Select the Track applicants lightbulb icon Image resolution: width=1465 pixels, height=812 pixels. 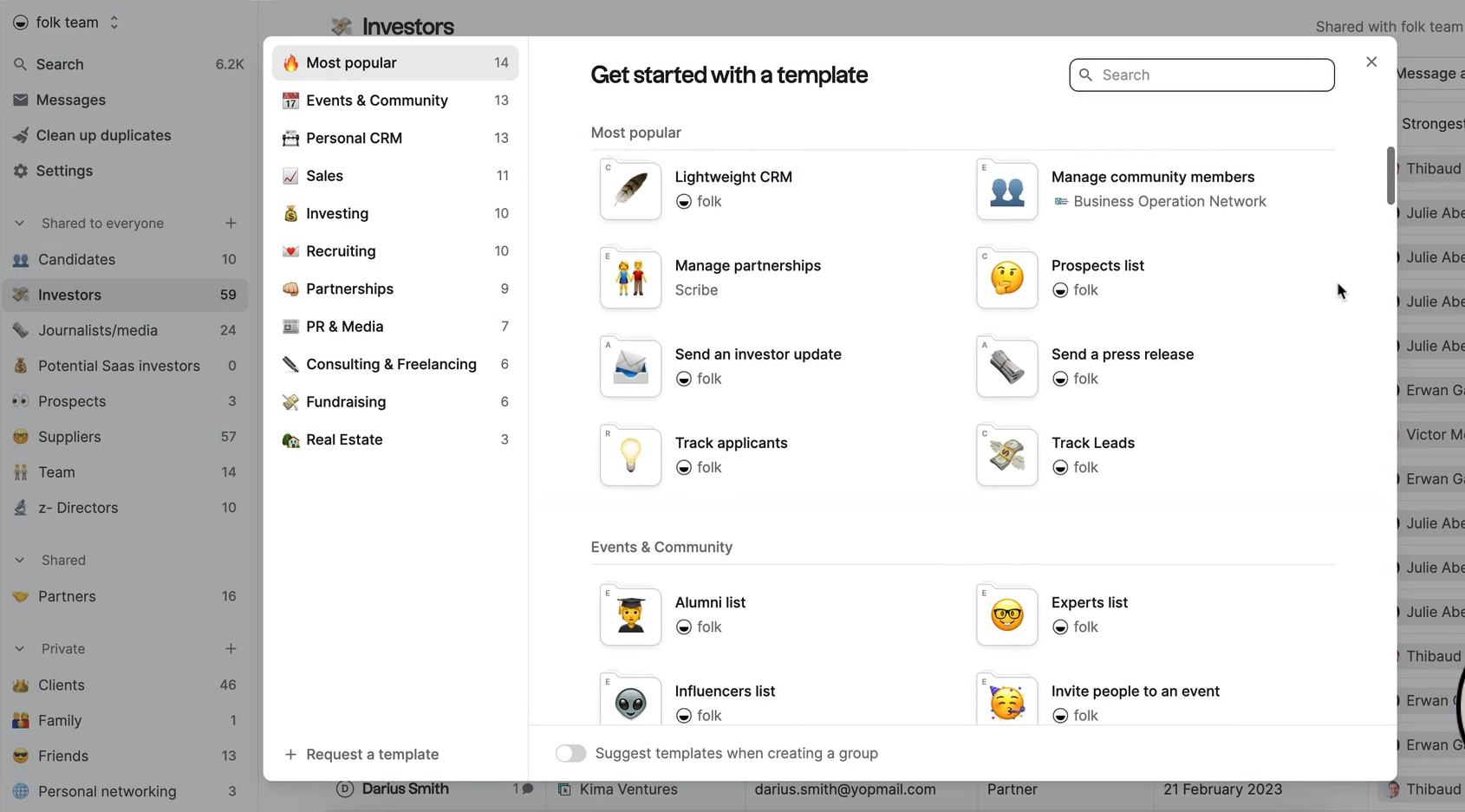click(x=630, y=457)
